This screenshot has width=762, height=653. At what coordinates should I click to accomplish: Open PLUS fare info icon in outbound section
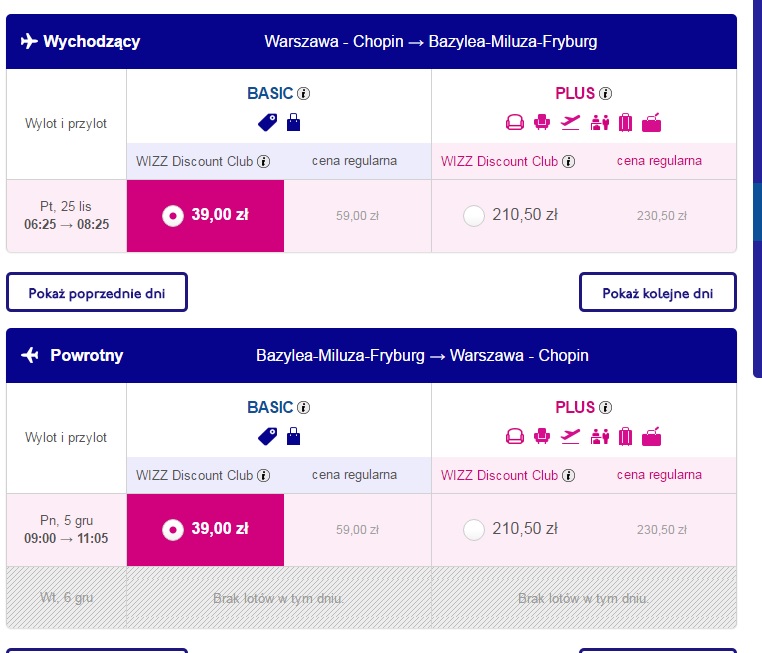point(605,93)
